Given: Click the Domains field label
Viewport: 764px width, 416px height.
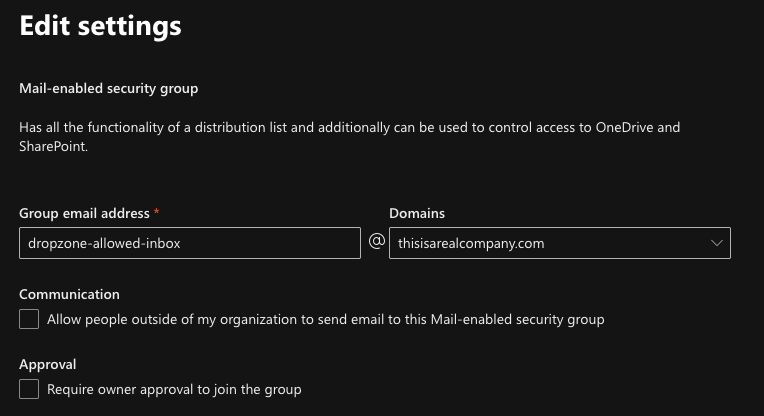Looking at the screenshot, I should point(417,213).
